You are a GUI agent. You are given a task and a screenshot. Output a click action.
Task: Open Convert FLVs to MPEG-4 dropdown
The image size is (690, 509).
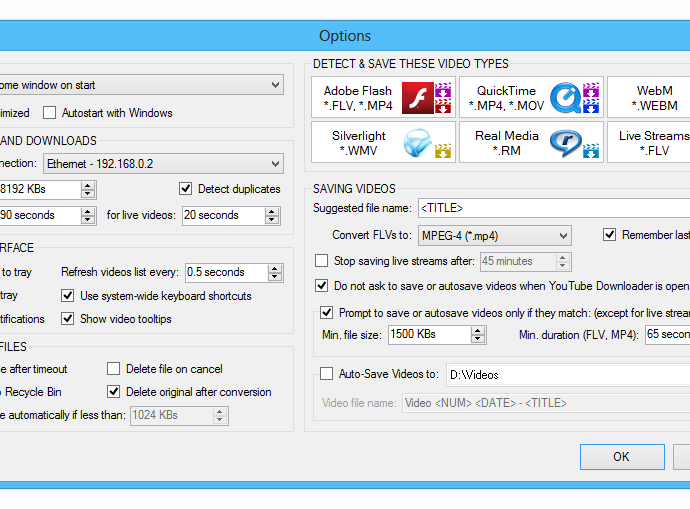pos(495,236)
